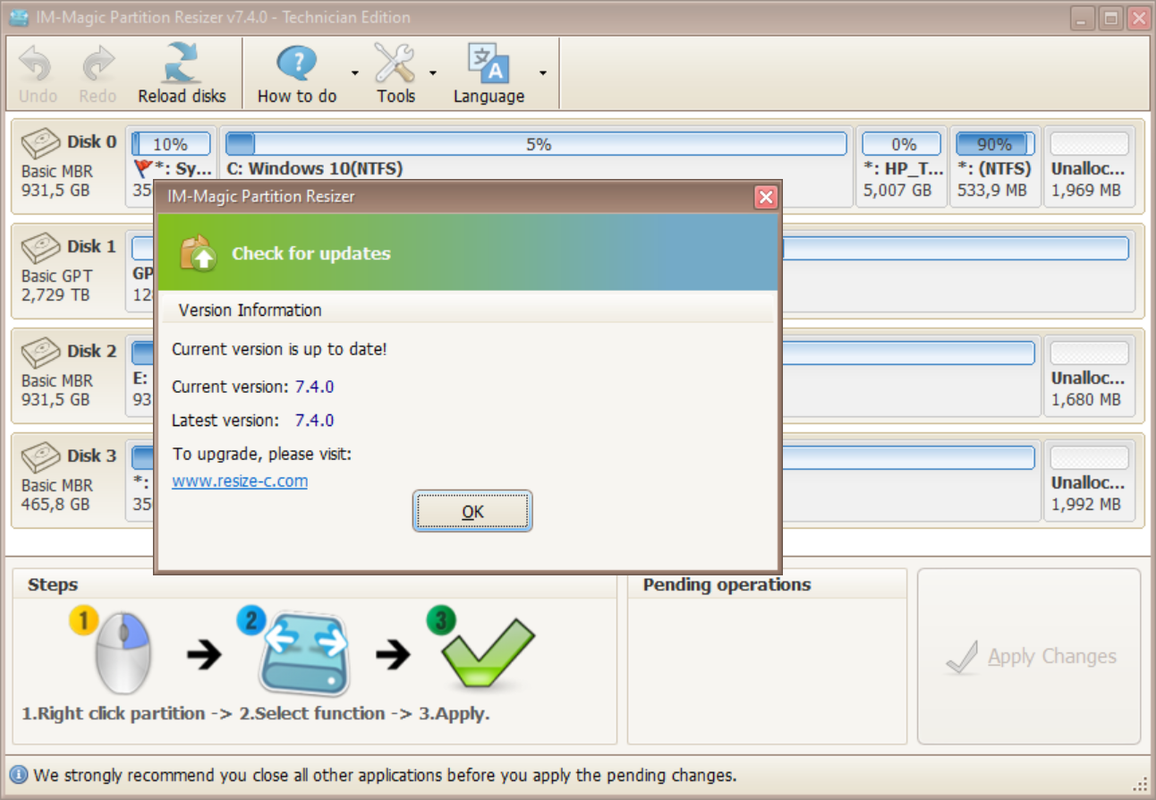1156x800 pixels.
Task: Click the 0% HP_T partition usage bar
Action: point(902,144)
